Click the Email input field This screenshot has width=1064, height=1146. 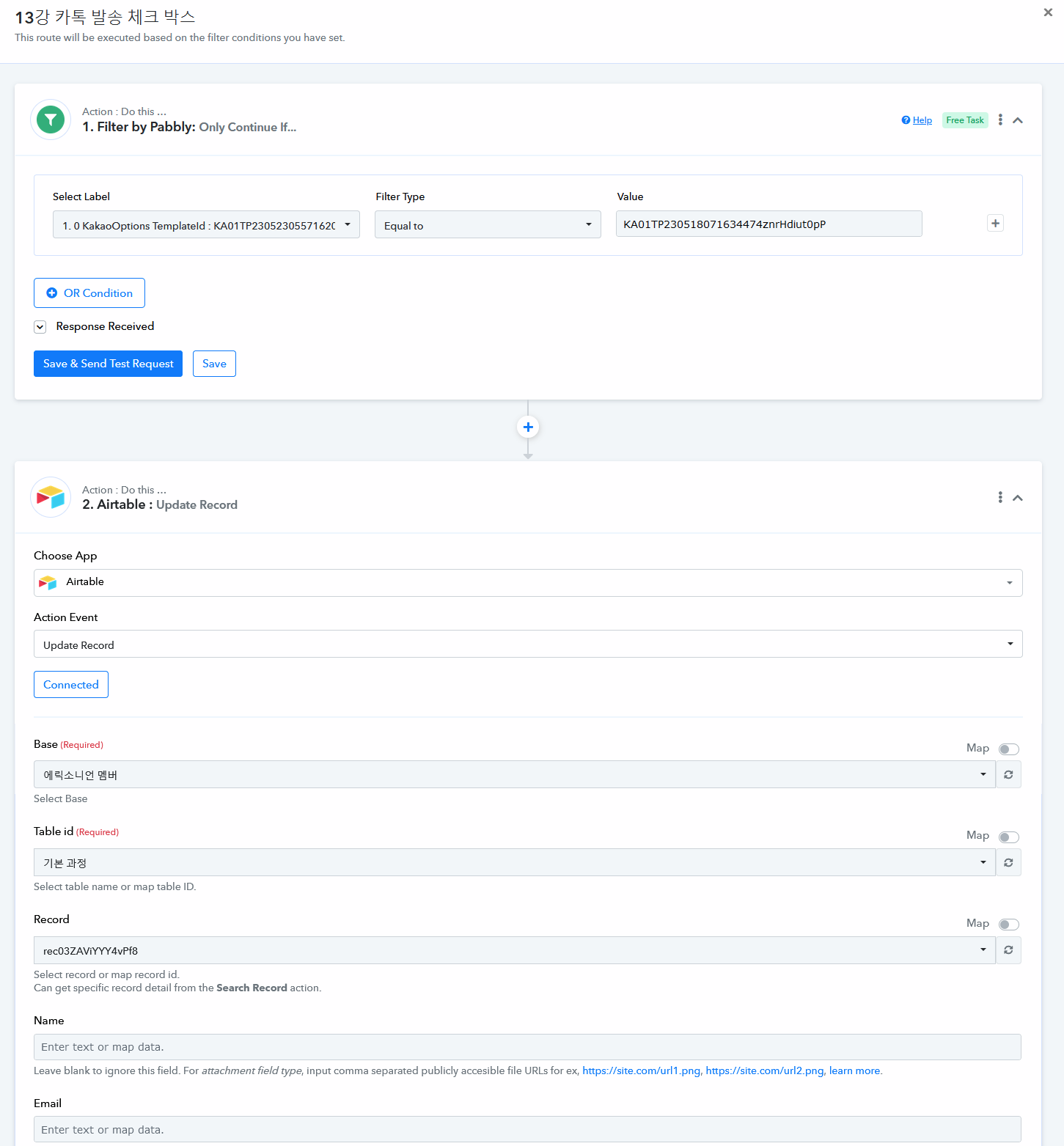tap(528, 1129)
